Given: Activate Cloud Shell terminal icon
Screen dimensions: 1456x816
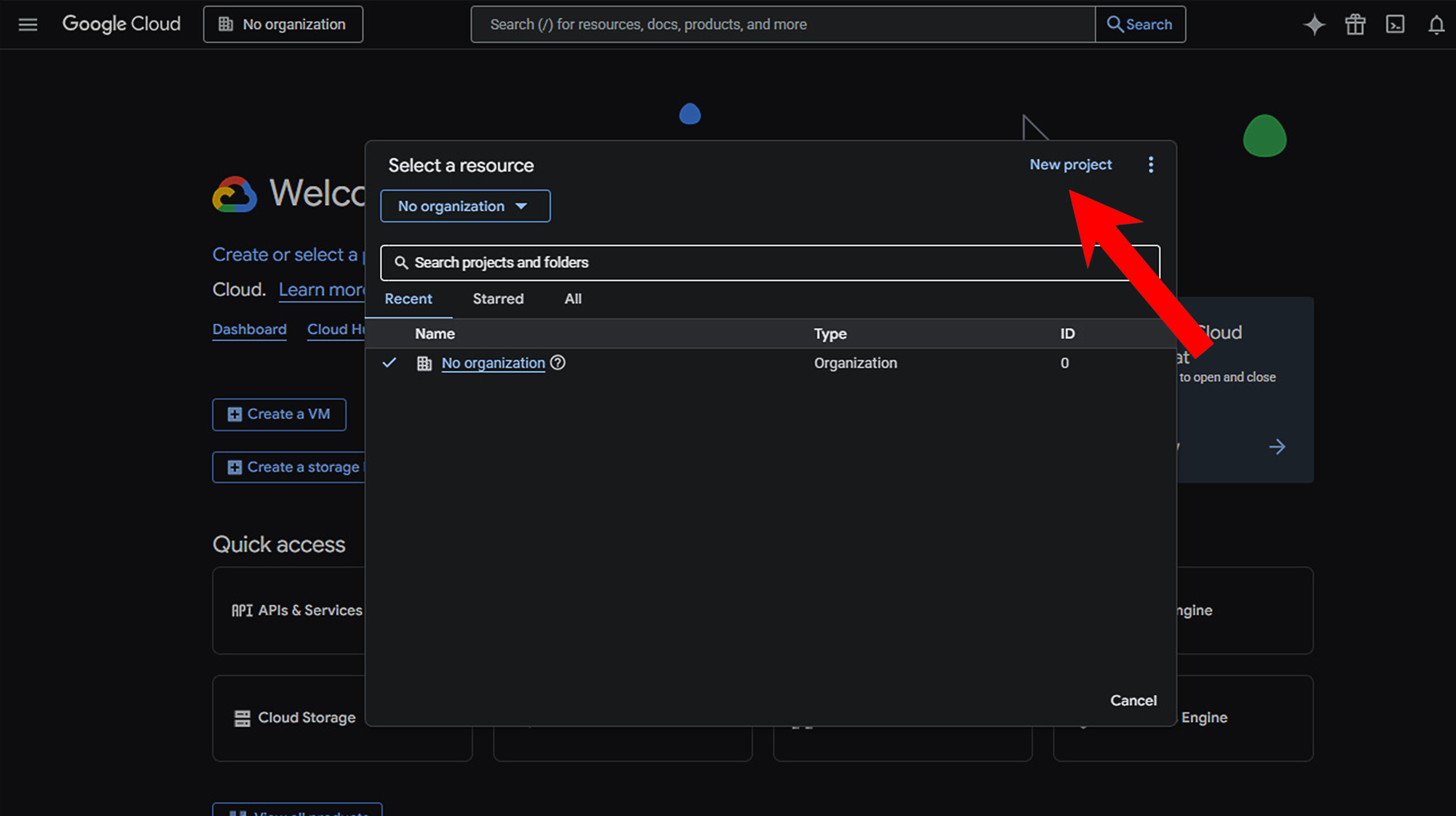Looking at the screenshot, I should click(1395, 24).
